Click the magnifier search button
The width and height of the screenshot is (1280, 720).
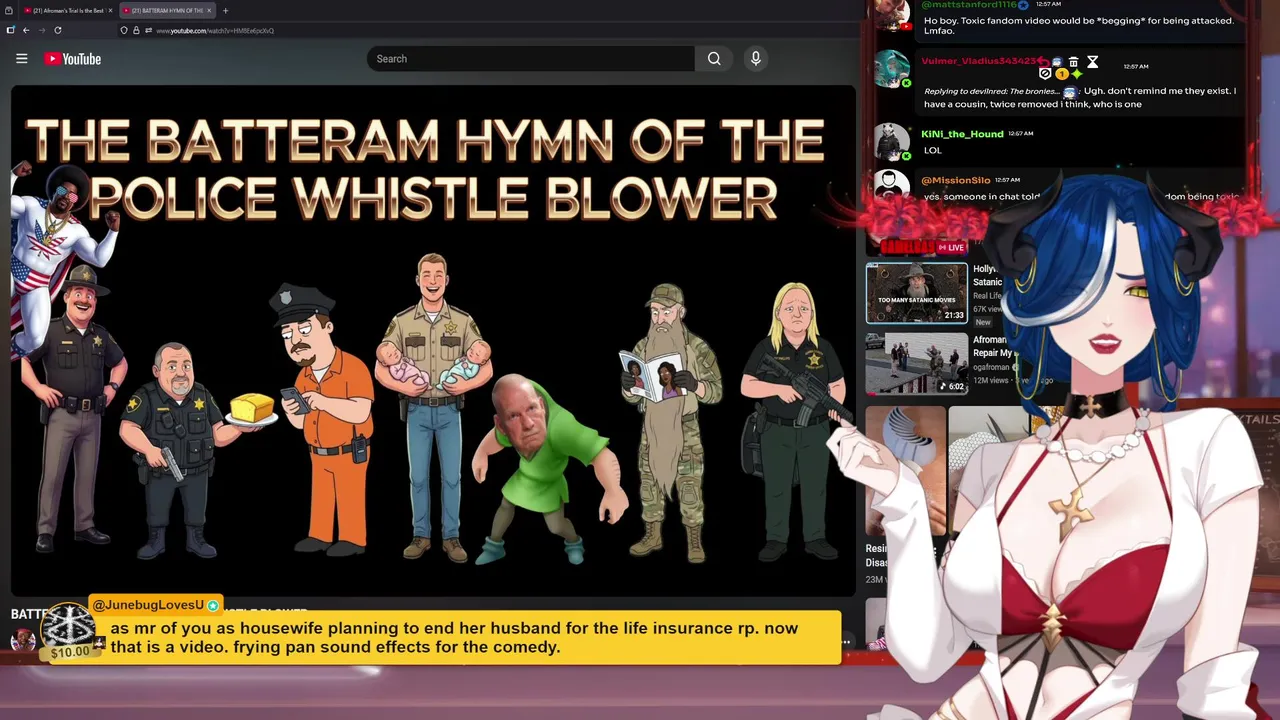tap(714, 59)
